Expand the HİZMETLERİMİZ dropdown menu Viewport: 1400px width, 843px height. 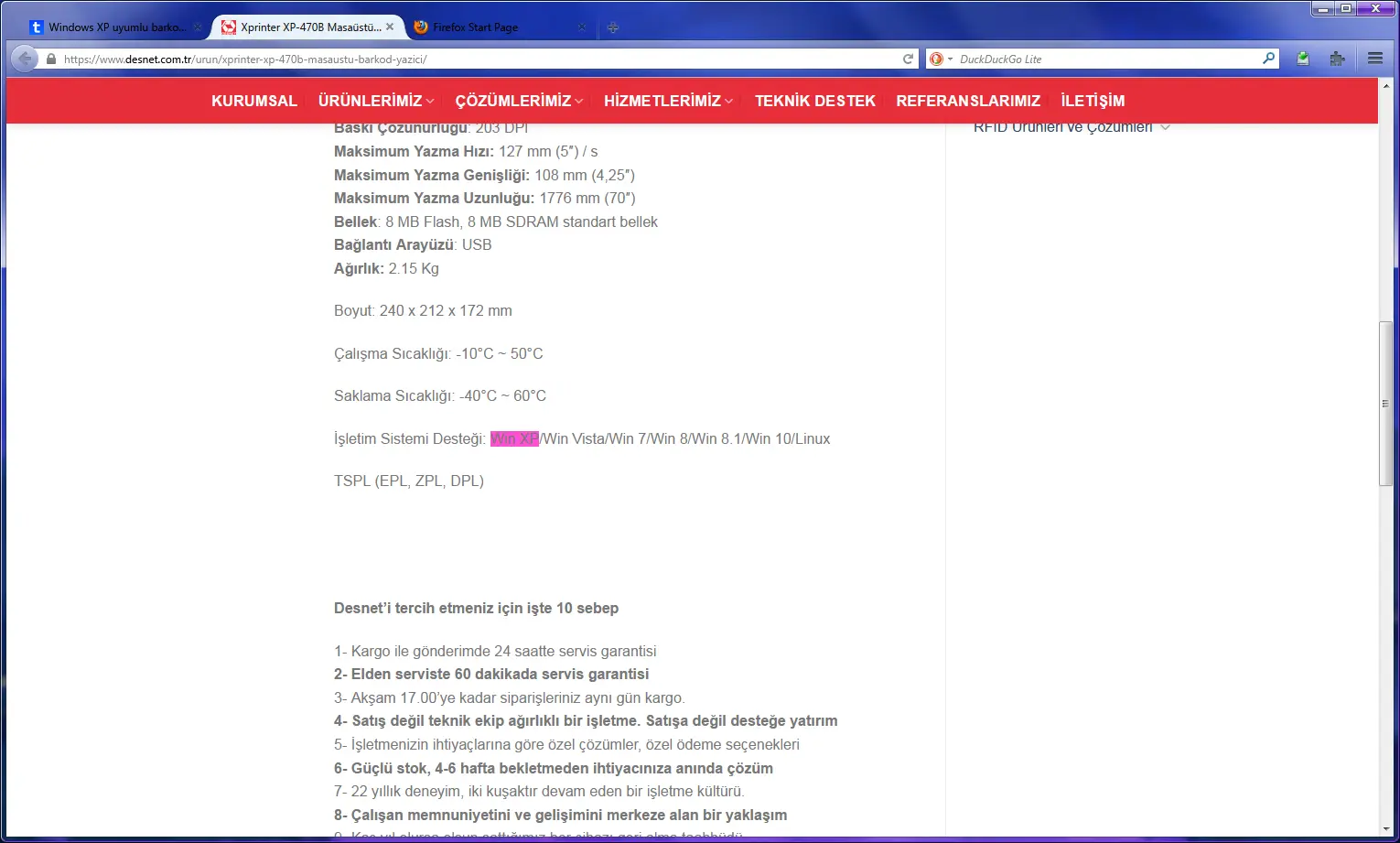(668, 101)
